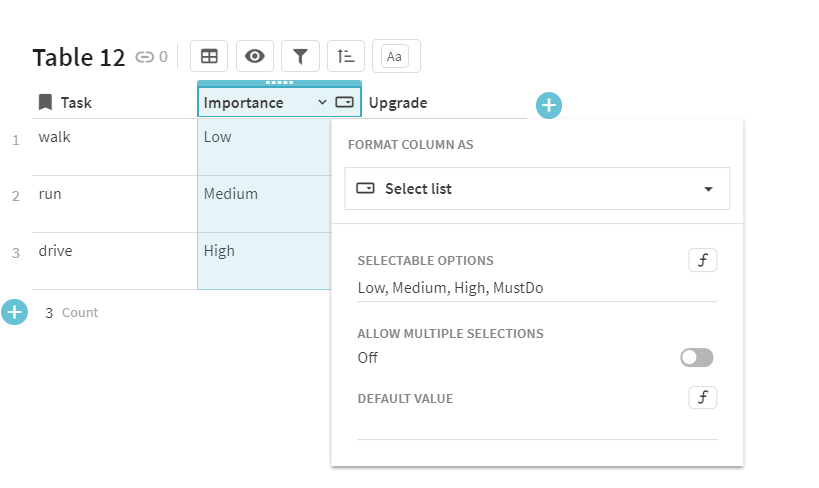Click the Table 12 title

(78, 57)
